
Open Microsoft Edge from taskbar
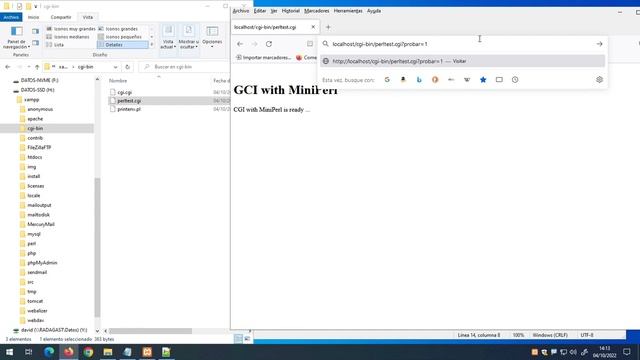[49, 352]
